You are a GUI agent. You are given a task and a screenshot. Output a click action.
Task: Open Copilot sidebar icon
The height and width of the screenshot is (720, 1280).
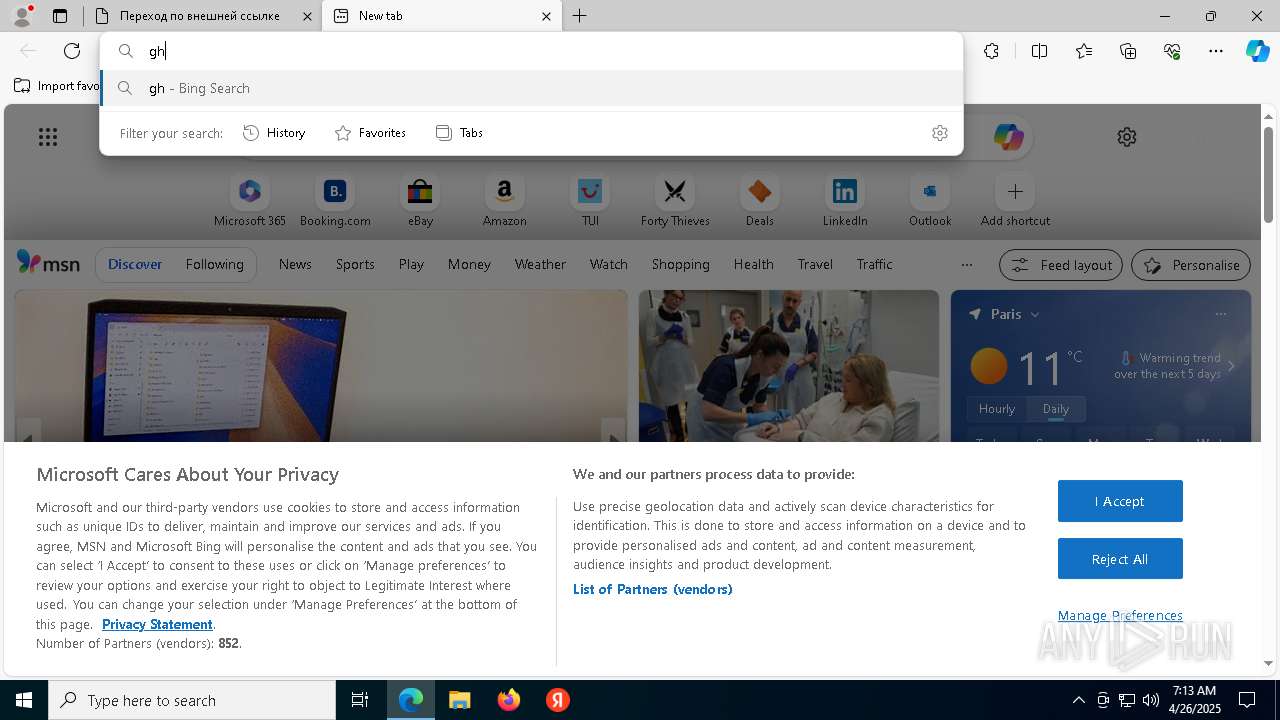(1257, 51)
